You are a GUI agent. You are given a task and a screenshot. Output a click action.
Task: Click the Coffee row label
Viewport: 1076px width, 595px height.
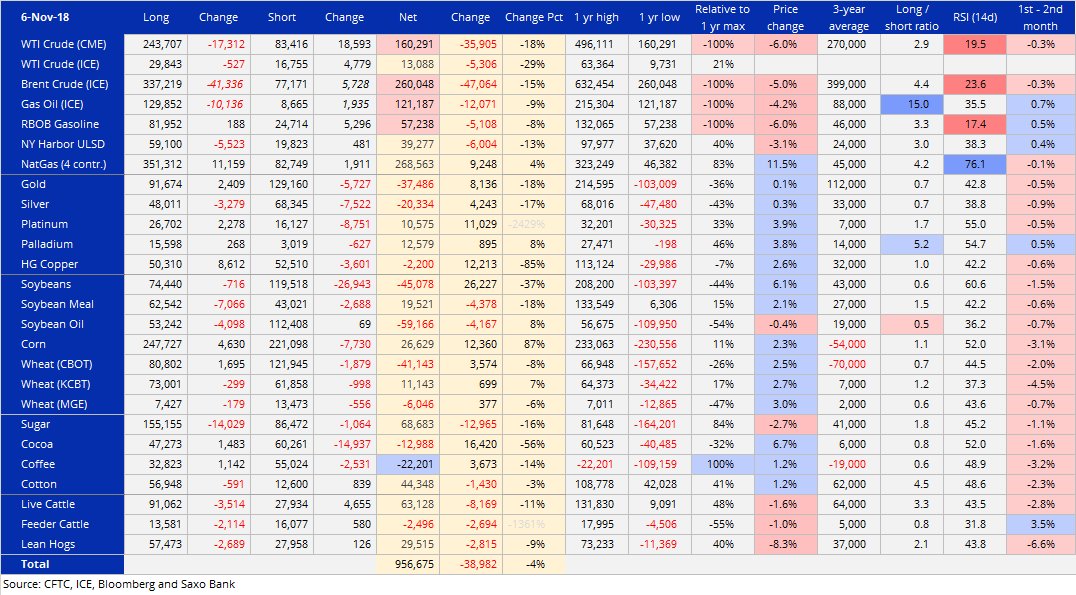click(x=38, y=464)
